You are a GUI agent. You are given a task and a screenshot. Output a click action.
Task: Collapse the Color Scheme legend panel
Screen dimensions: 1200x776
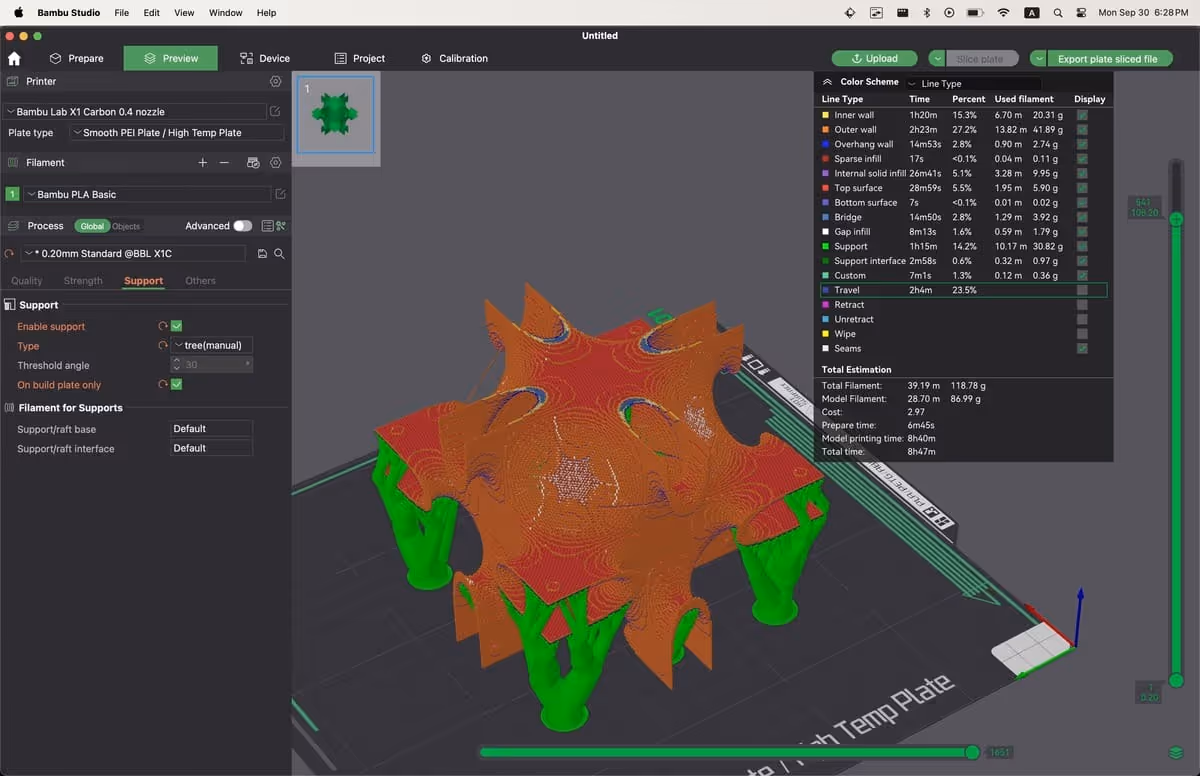click(828, 82)
